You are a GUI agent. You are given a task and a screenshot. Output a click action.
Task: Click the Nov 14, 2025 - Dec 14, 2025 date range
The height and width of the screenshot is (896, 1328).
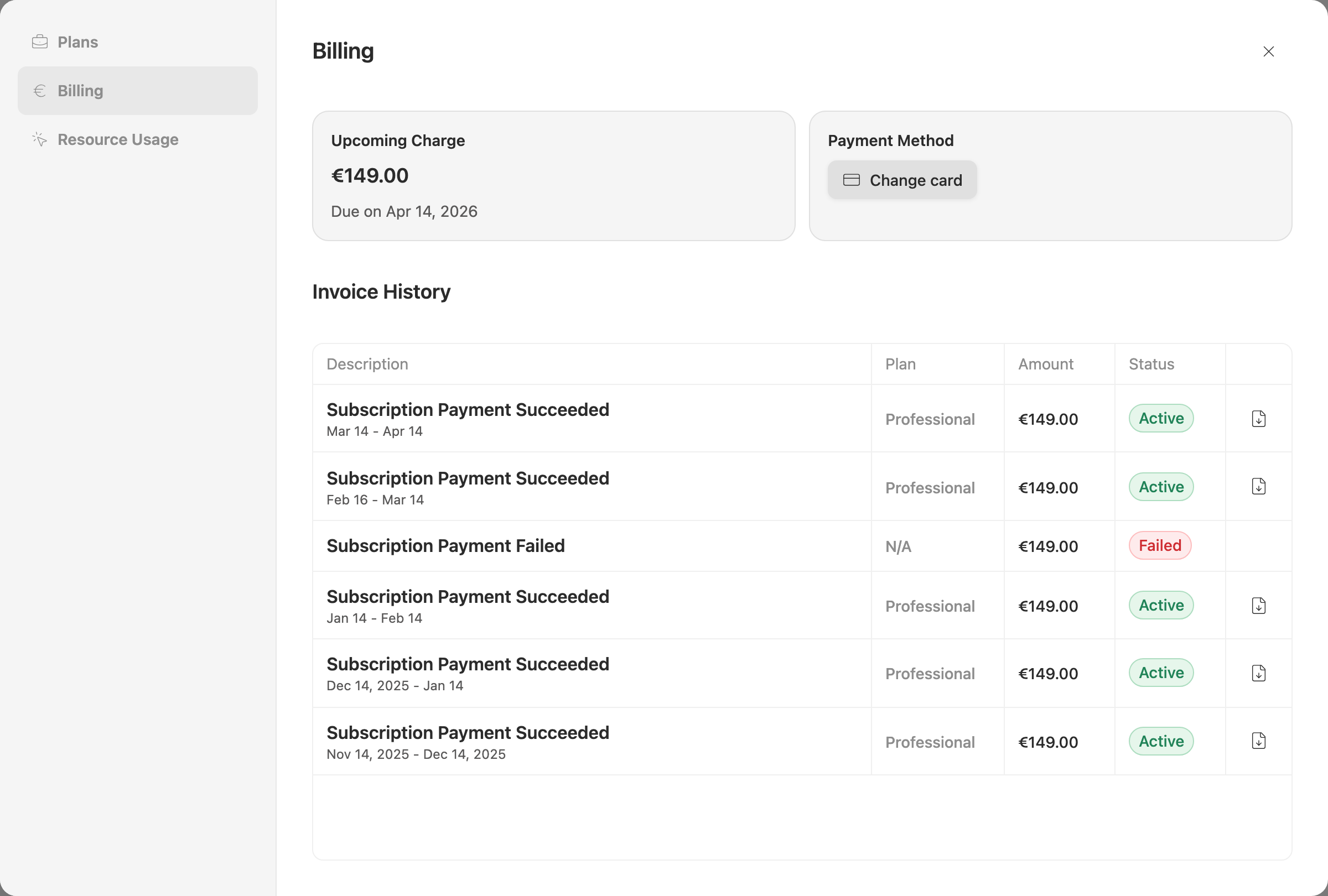(x=416, y=754)
